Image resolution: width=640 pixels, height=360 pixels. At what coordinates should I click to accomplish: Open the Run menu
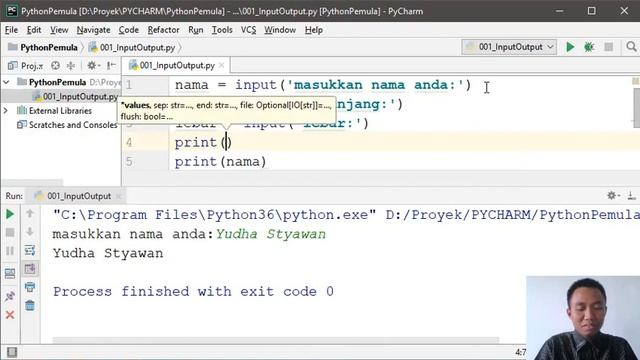(196, 30)
